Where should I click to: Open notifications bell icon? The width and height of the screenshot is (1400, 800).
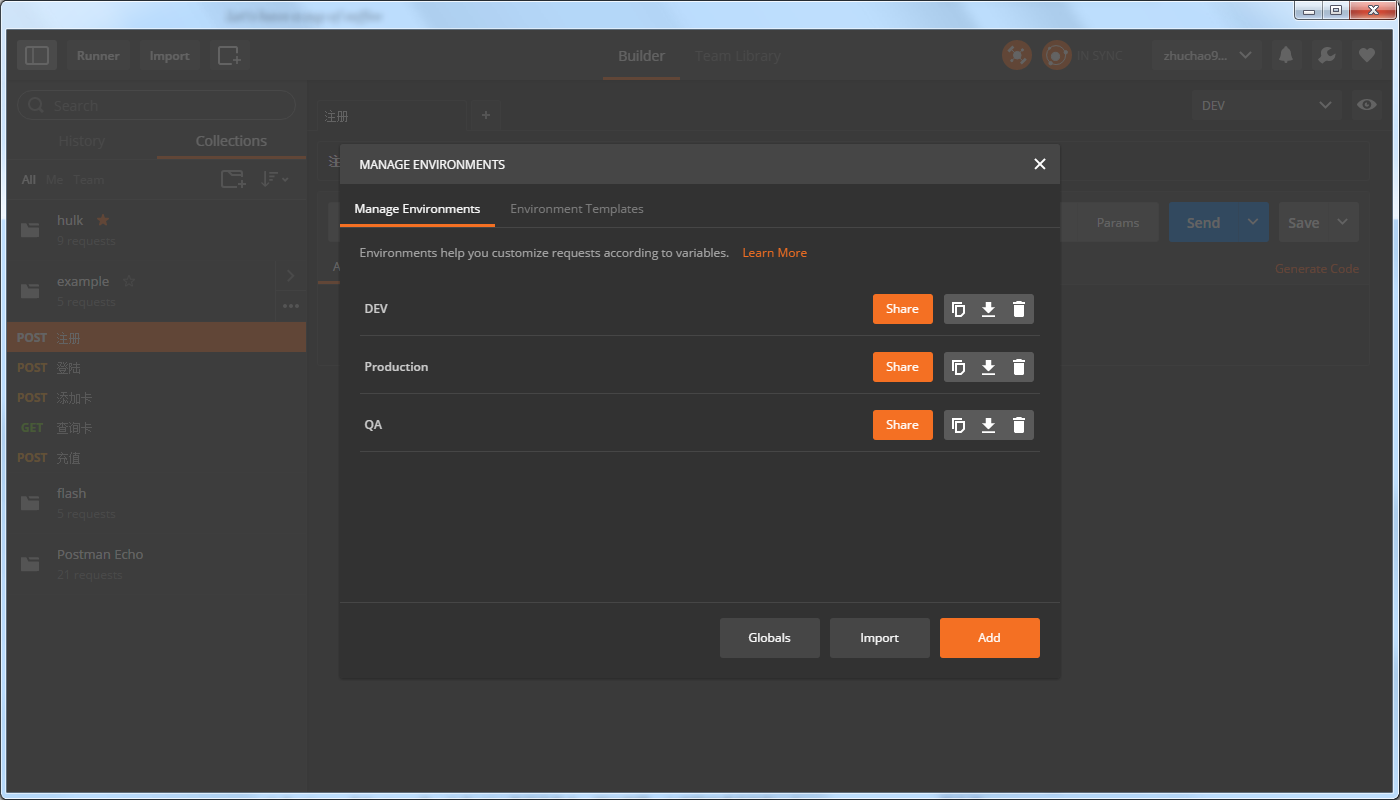tap(1286, 55)
